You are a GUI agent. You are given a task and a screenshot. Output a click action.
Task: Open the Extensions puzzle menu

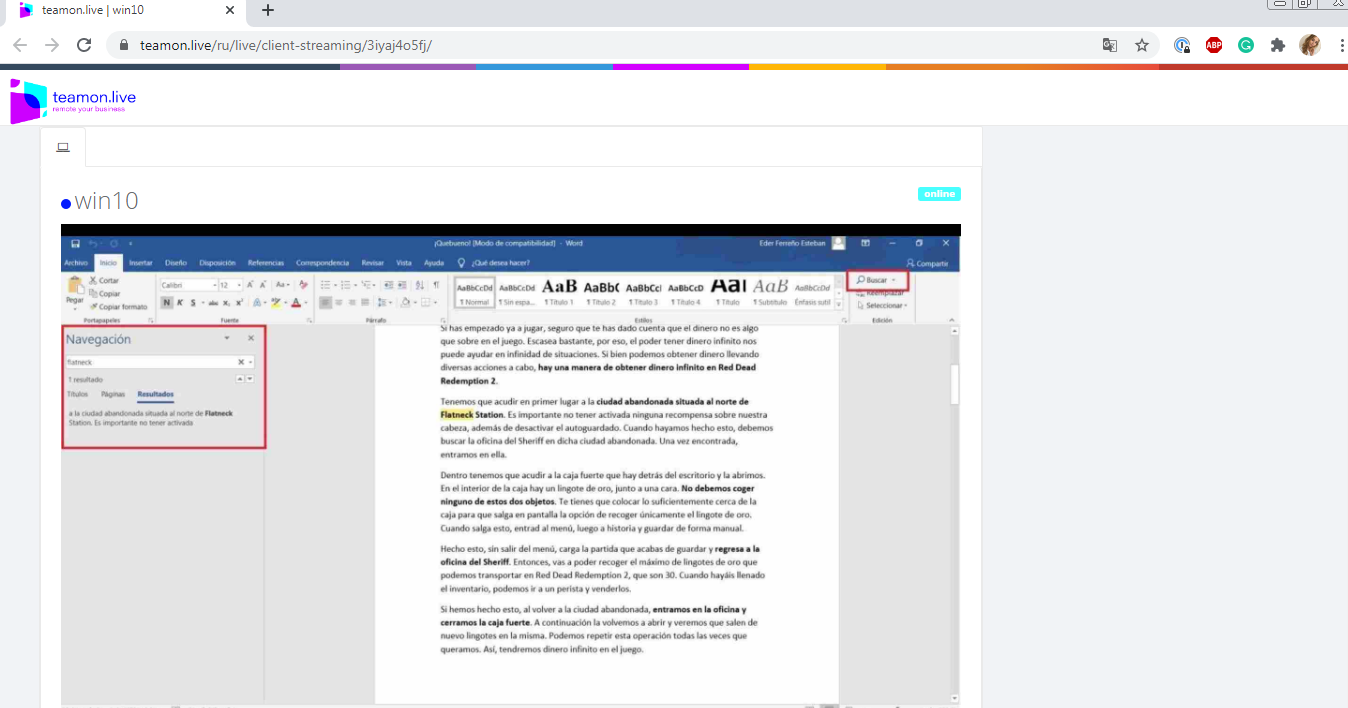1278,45
